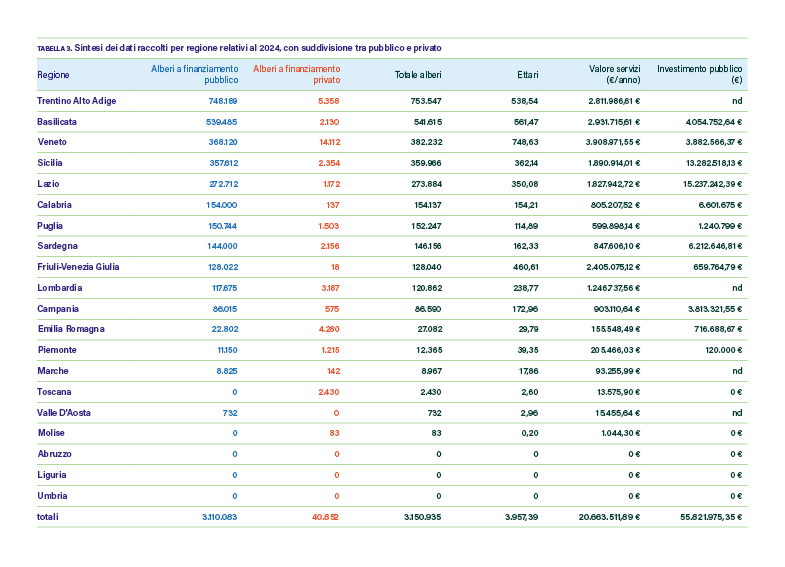Click 'Alberi a finanziamento privato' header
This screenshot has width=785, height=567.
click(x=296, y=74)
